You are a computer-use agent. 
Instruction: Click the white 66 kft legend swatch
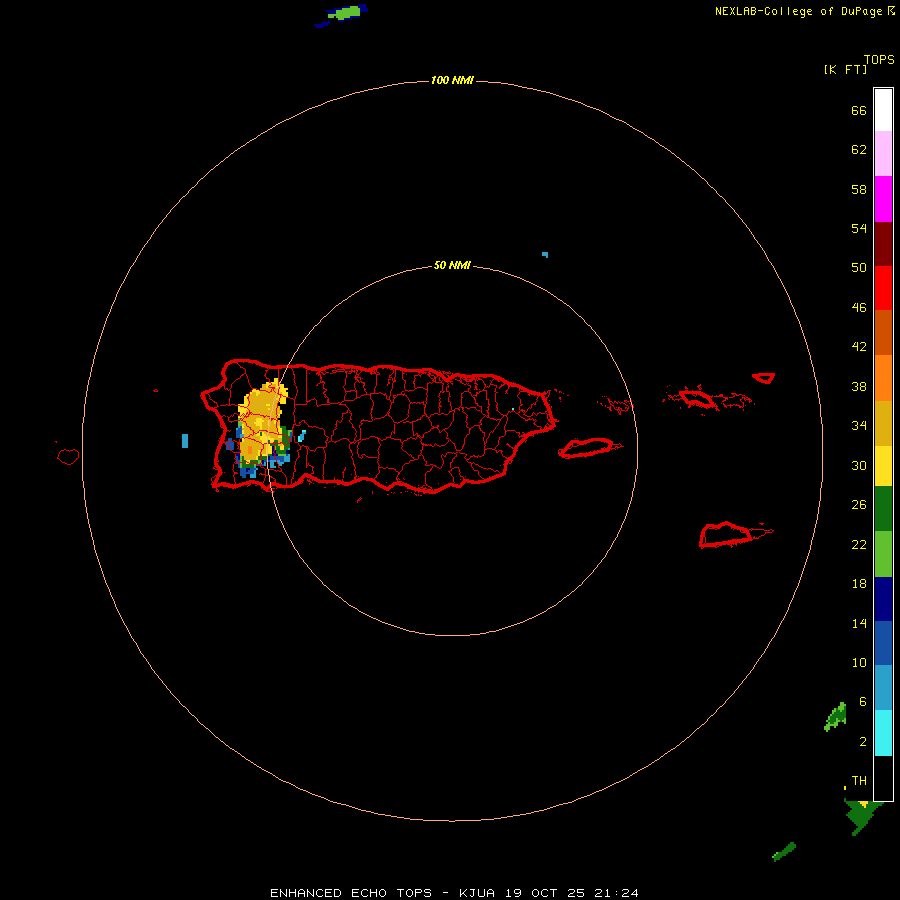pos(883,110)
